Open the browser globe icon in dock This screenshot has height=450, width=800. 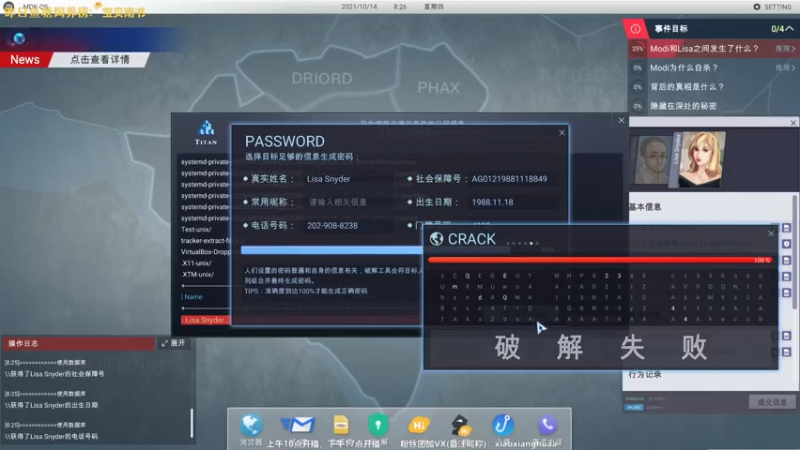[x=252, y=425]
